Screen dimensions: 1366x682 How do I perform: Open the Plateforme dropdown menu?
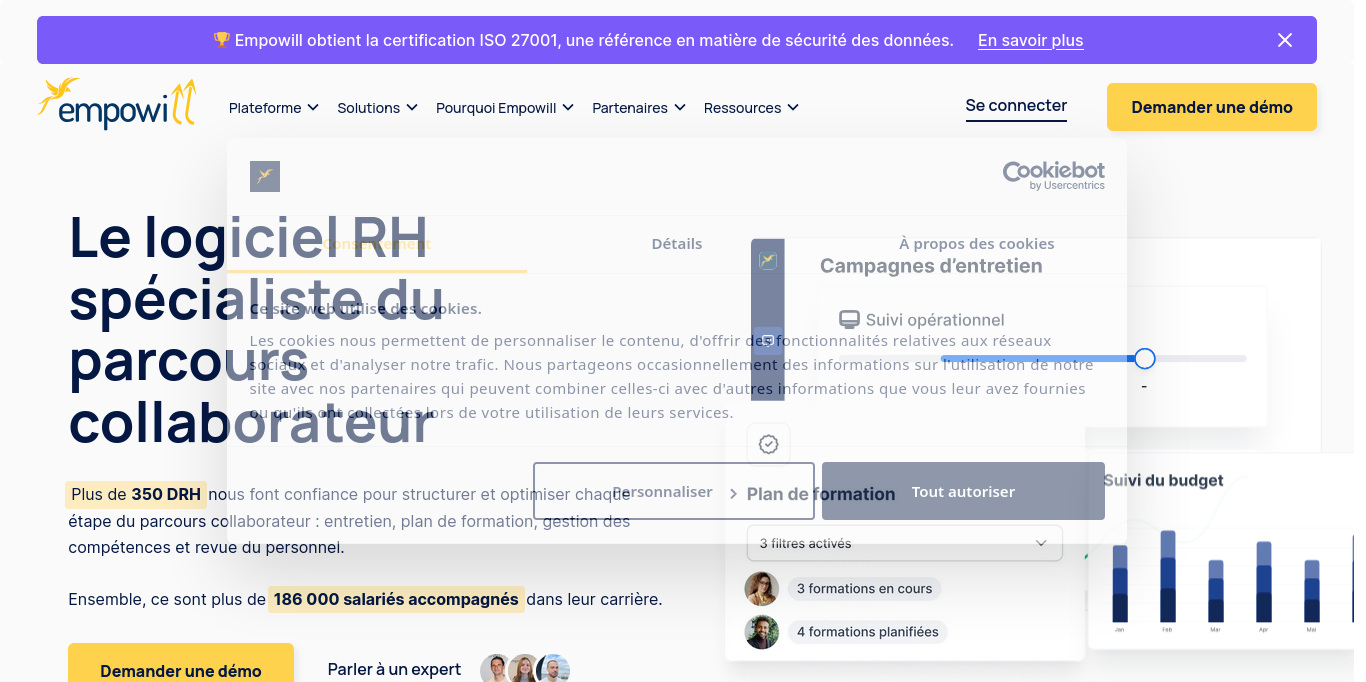pyautogui.click(x=273, y=107)
